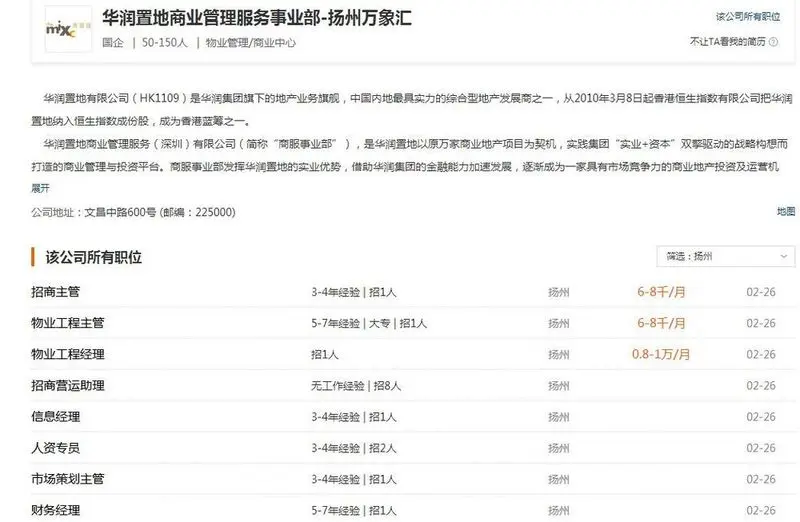Screen dimensions: 800x522
Task: Click the 50-150人 company size text
Action: coord(164,43)
